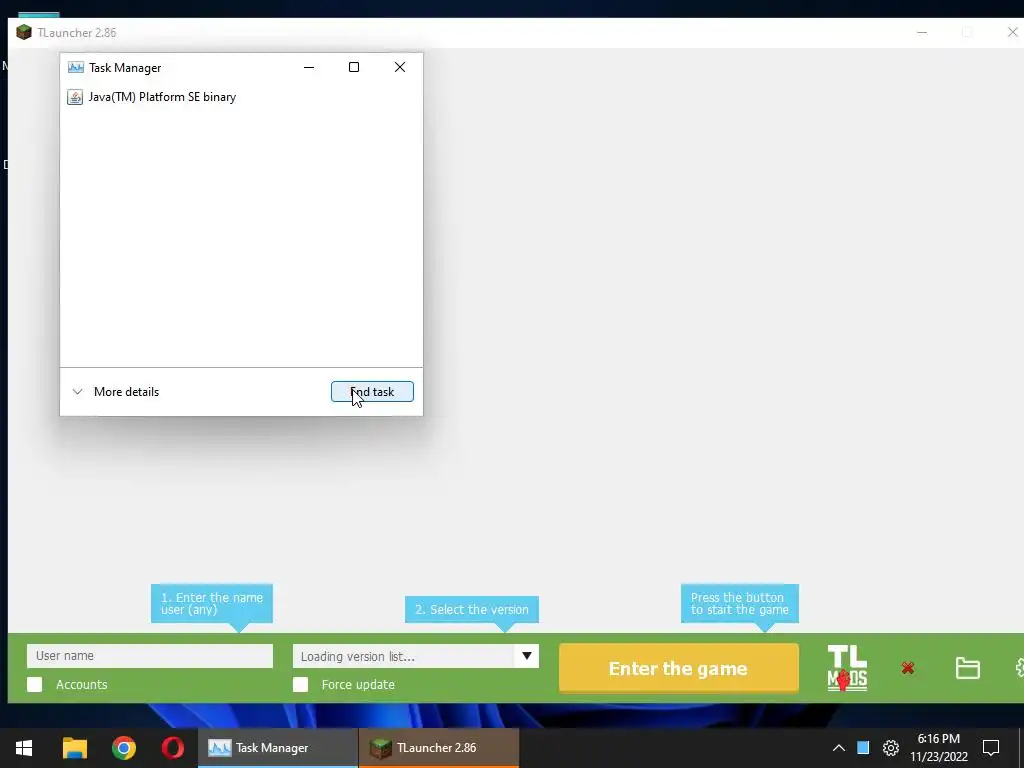
Task: Click the TLauncher grass block title icon
Action: click(x=24, y=32)
